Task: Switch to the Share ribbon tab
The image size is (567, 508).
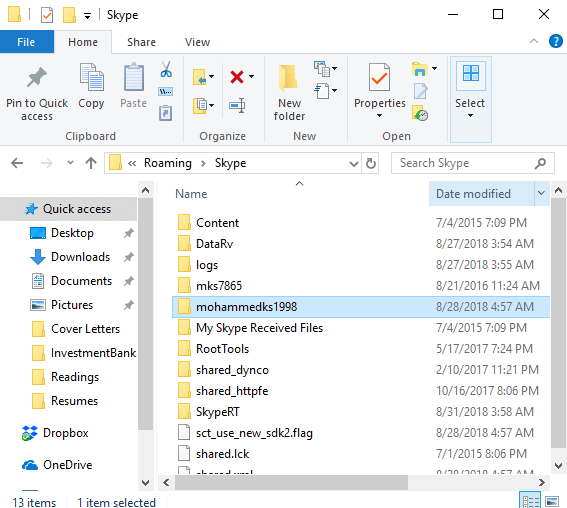Action: point(141,42)
